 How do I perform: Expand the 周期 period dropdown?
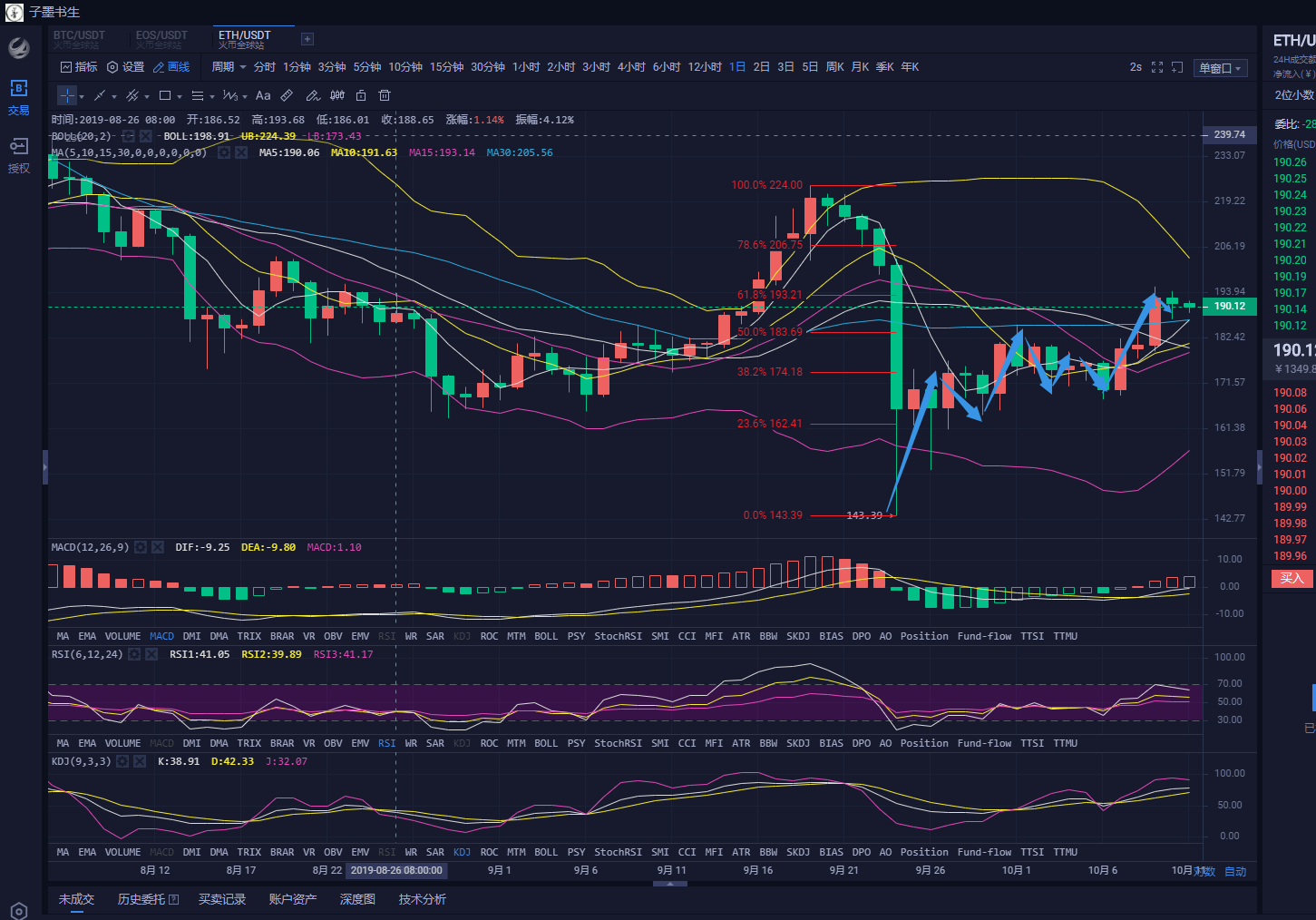point(229,67)
